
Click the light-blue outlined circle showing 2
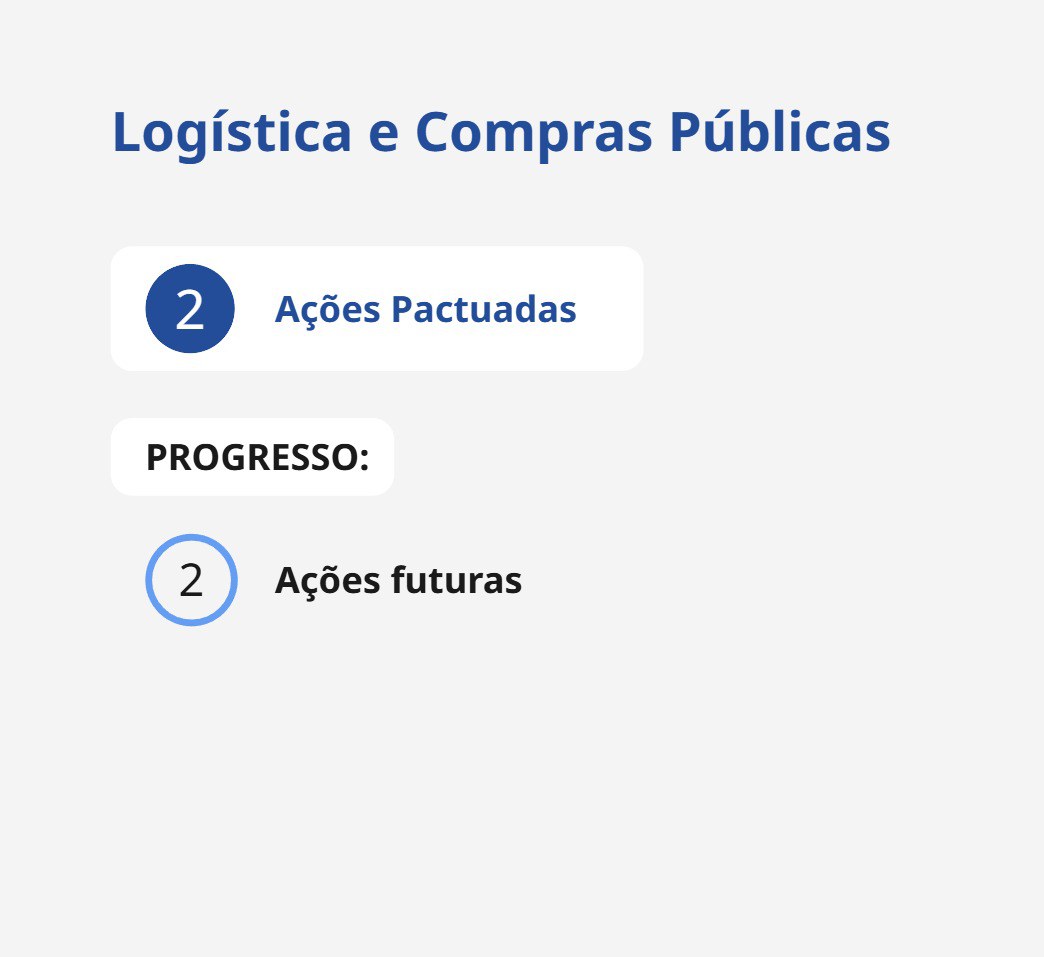[x=191, y=580]
